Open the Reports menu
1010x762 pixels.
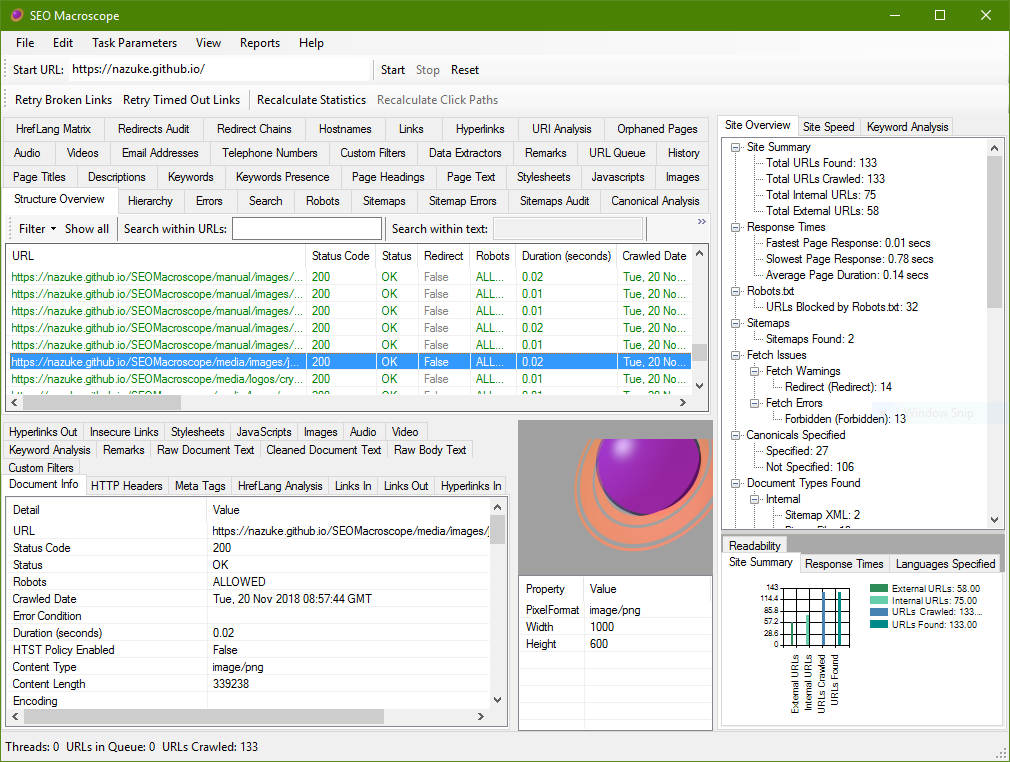point(260,43)
